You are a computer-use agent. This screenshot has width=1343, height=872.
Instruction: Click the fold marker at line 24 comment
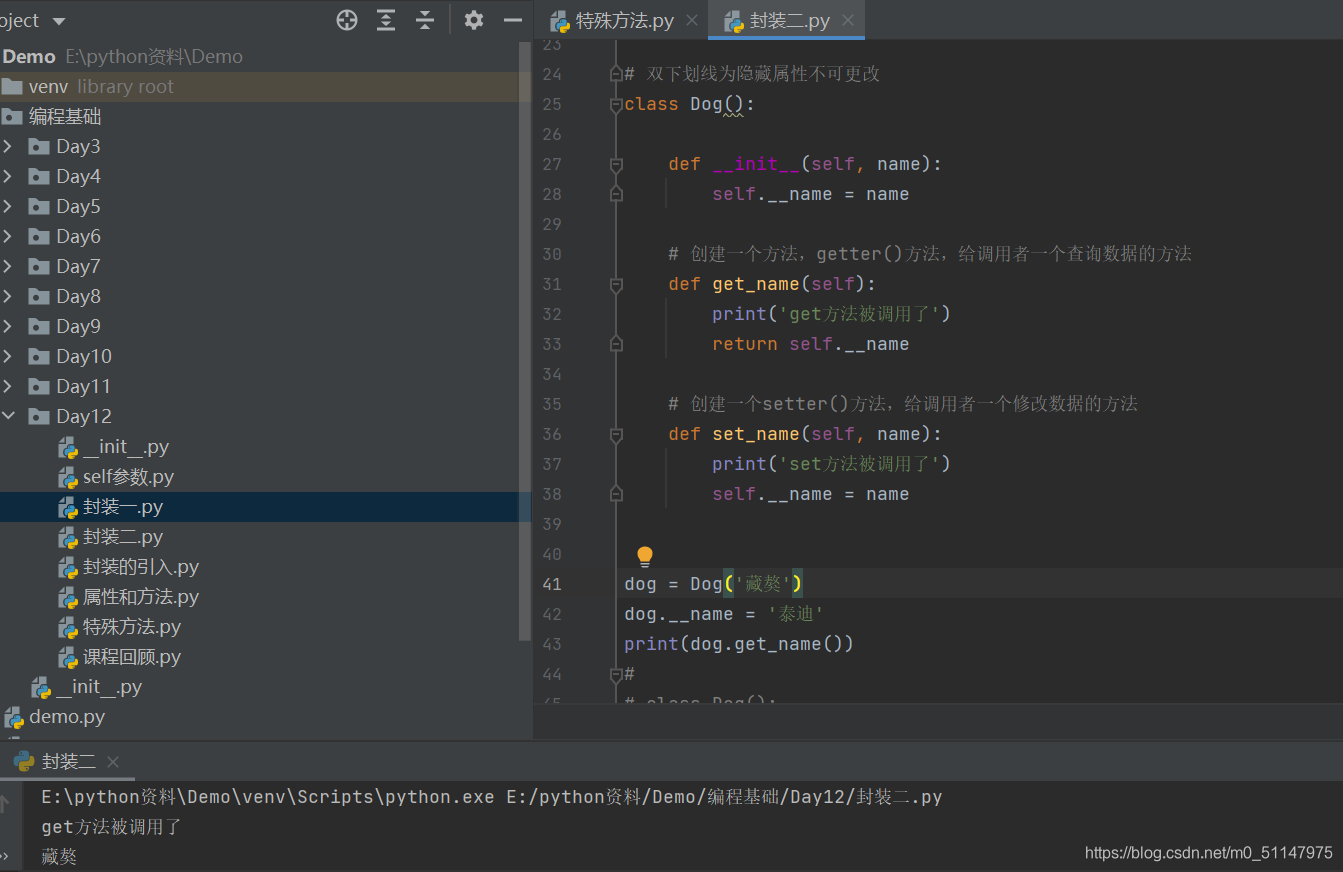[x=616, y=74]
